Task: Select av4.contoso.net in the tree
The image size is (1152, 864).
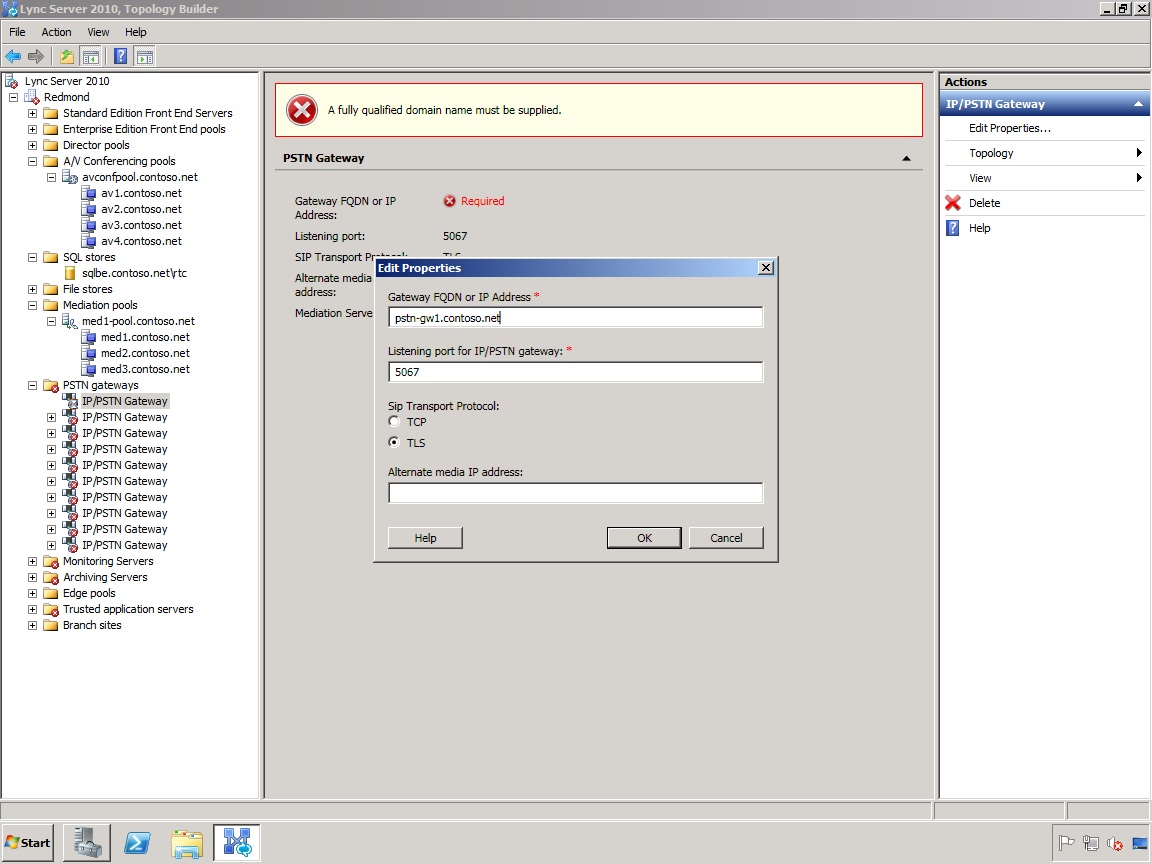Action: click(141, 241)
